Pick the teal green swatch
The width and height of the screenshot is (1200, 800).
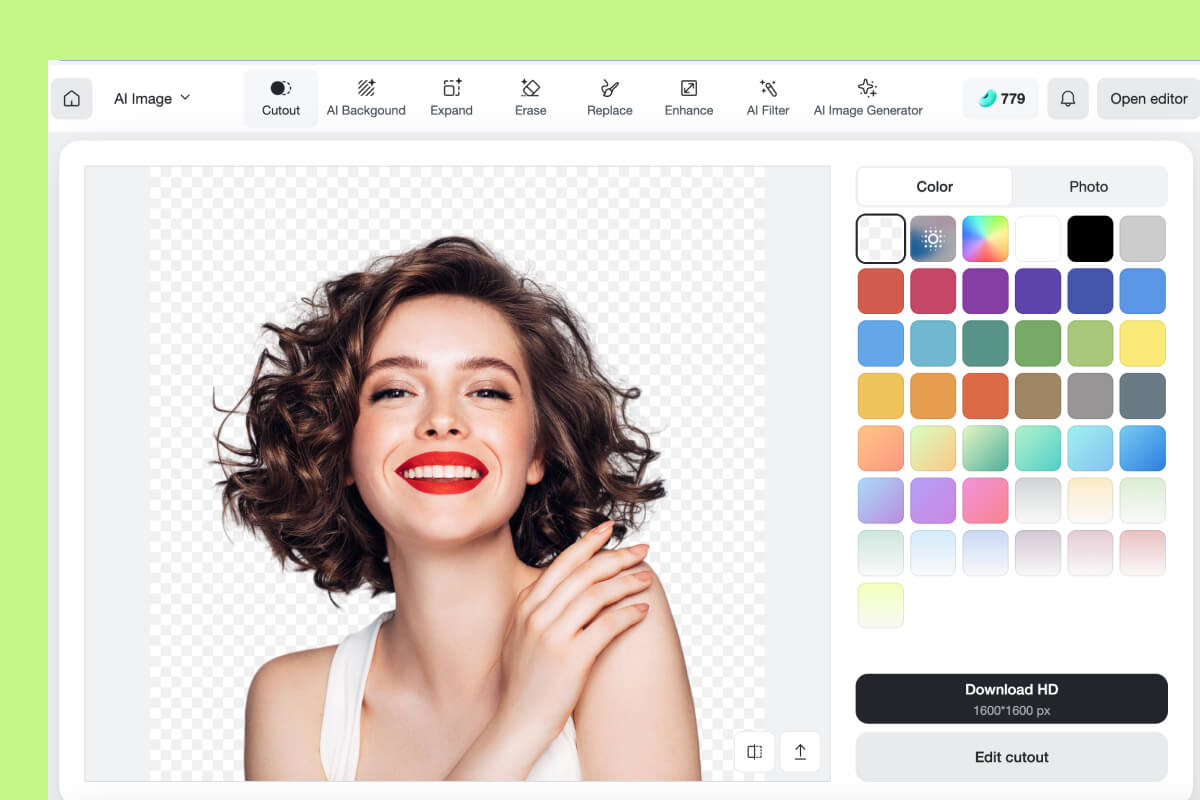[986, 344]
